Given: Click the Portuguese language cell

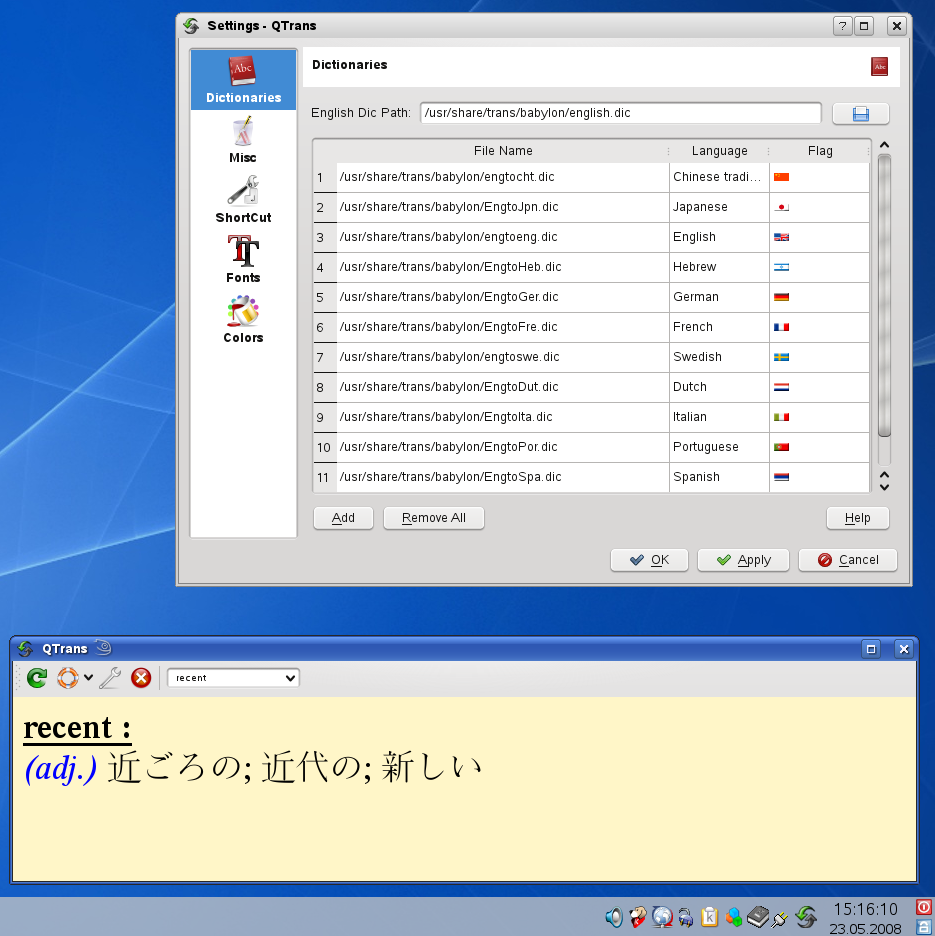Looking at the screenshot, I should [x=719, y=447].
